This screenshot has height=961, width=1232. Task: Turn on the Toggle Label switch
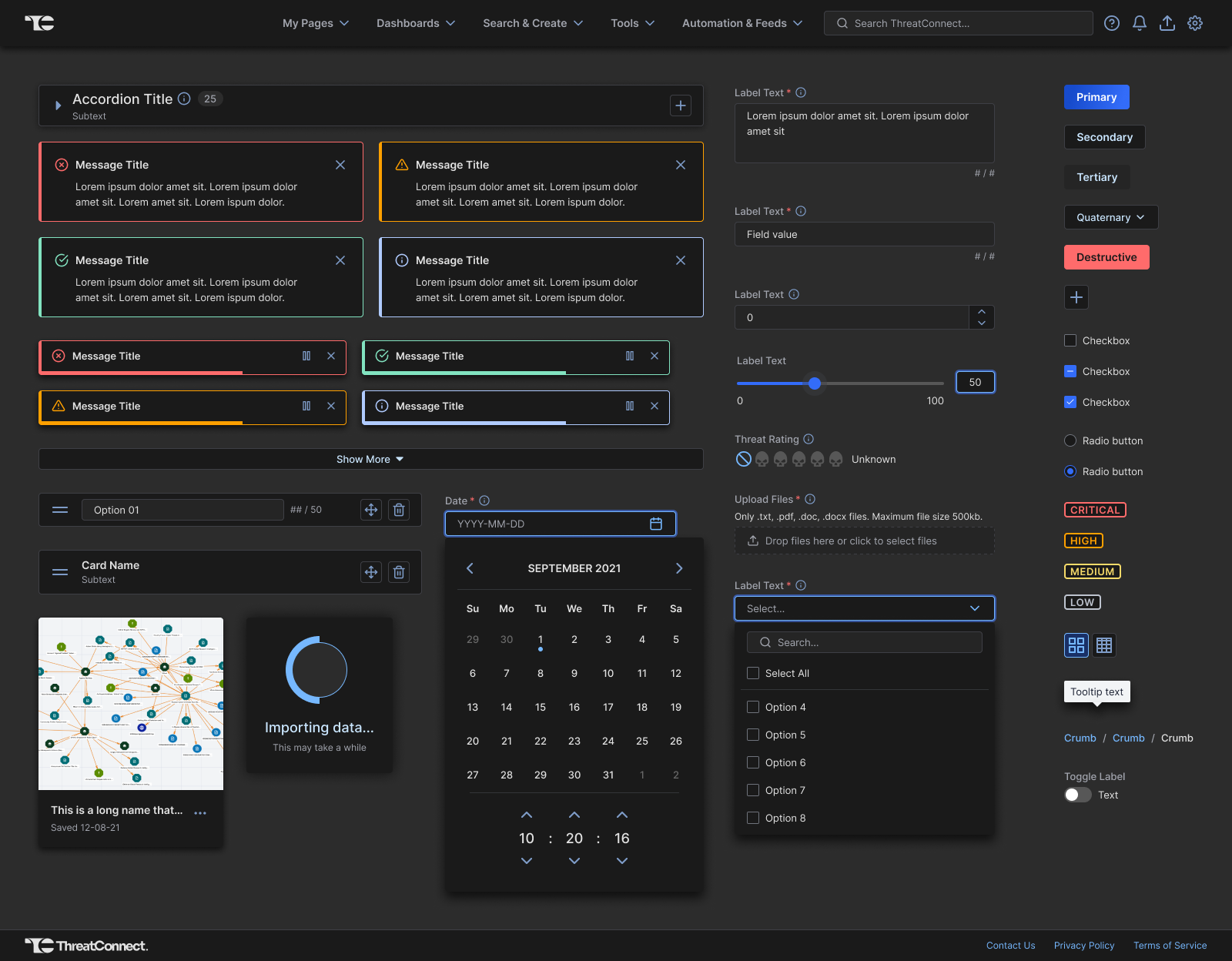click(1077, 795)
